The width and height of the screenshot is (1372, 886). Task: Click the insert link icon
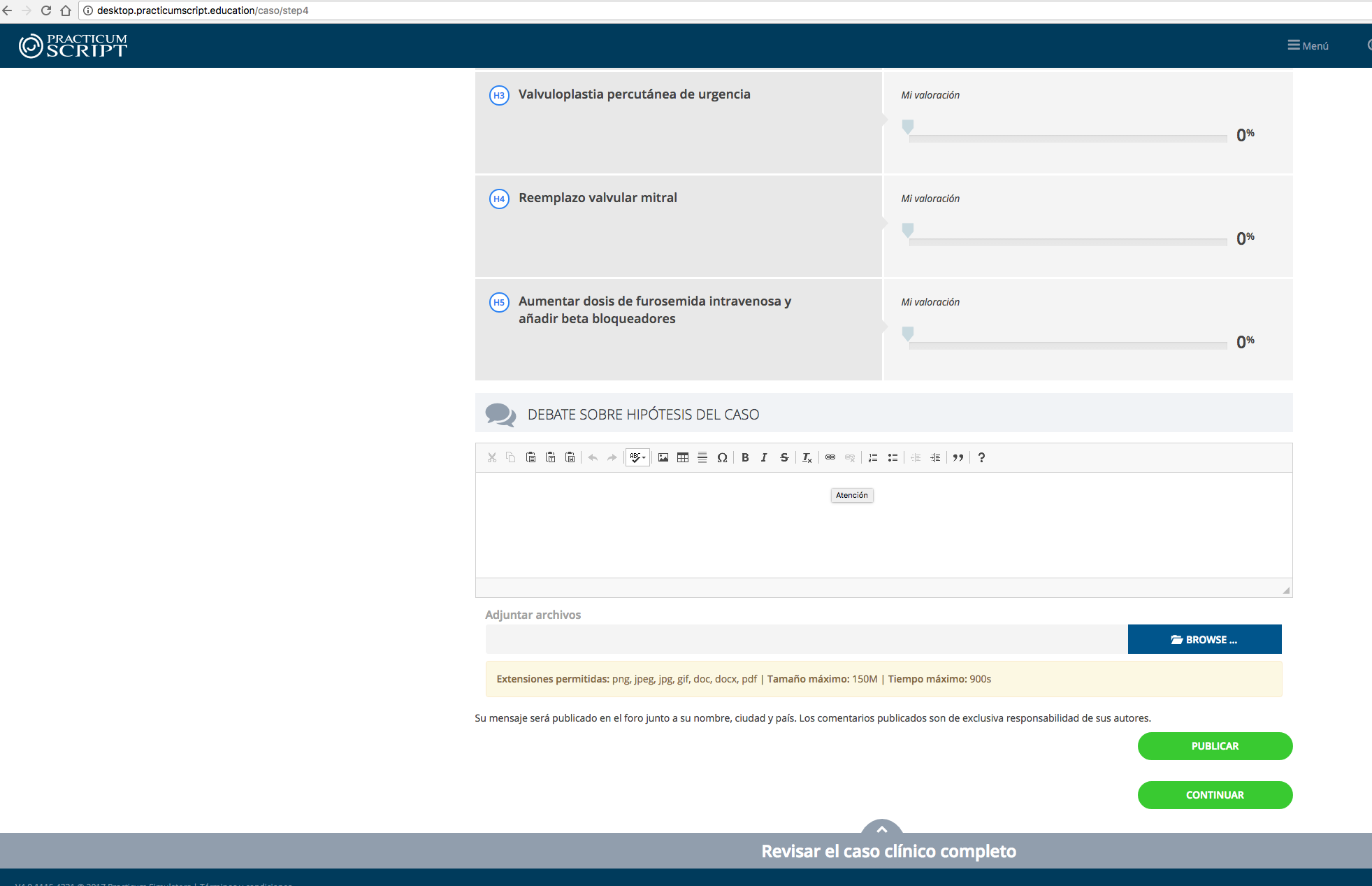(x=830, y=457)
